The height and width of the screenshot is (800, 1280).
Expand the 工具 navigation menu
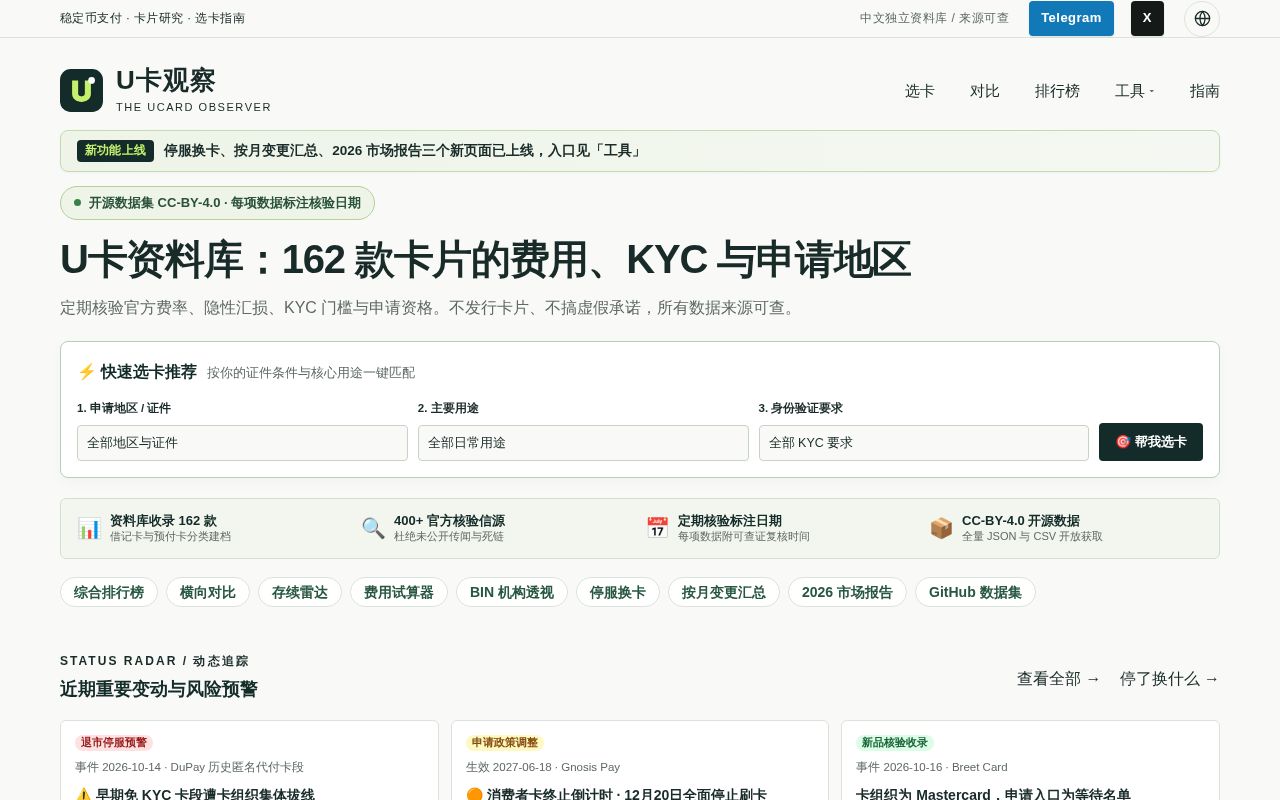click(1134, 91)
